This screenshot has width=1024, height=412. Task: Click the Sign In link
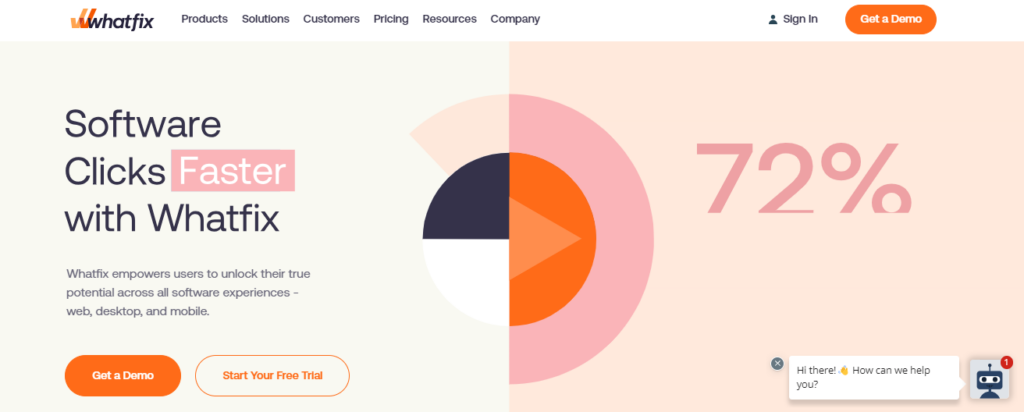point(800,19)
